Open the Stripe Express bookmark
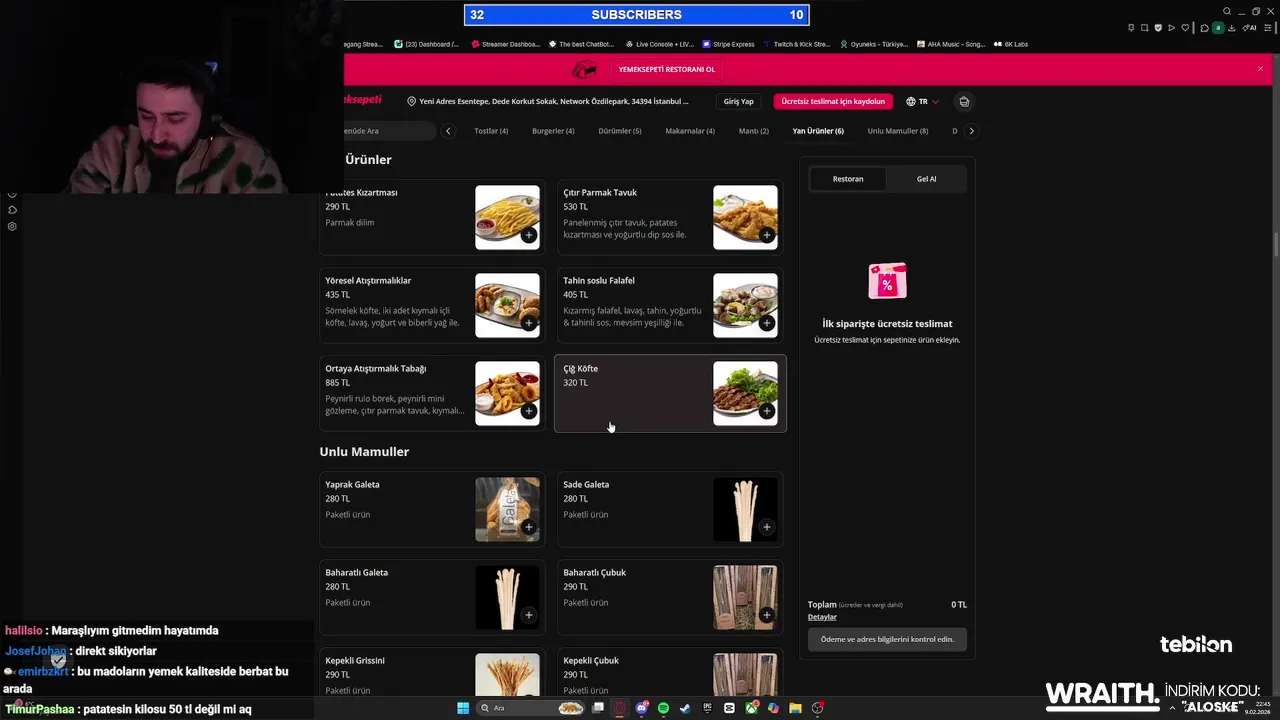 click(728, 44)
